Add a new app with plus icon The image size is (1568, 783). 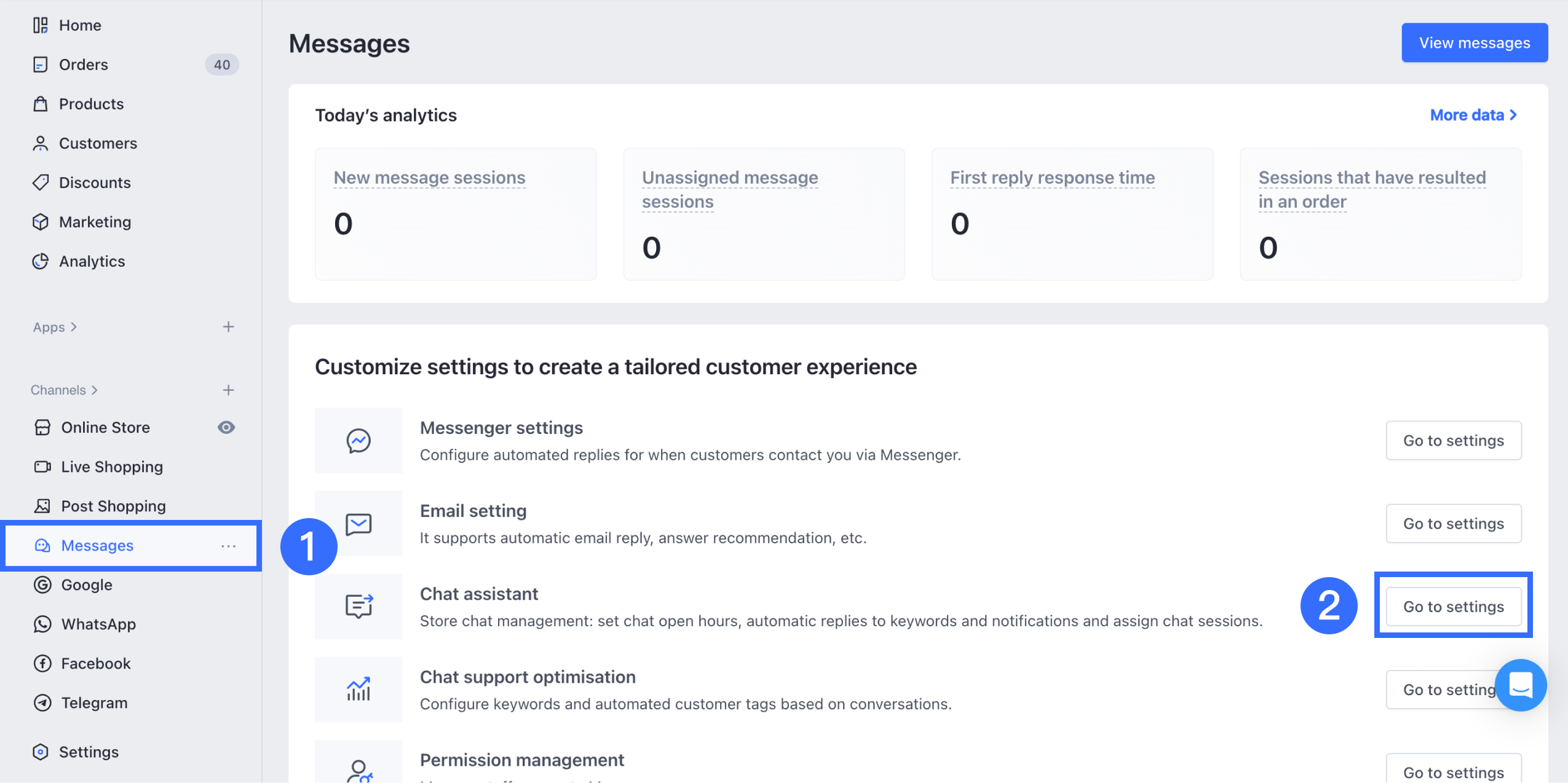(228, 327)
